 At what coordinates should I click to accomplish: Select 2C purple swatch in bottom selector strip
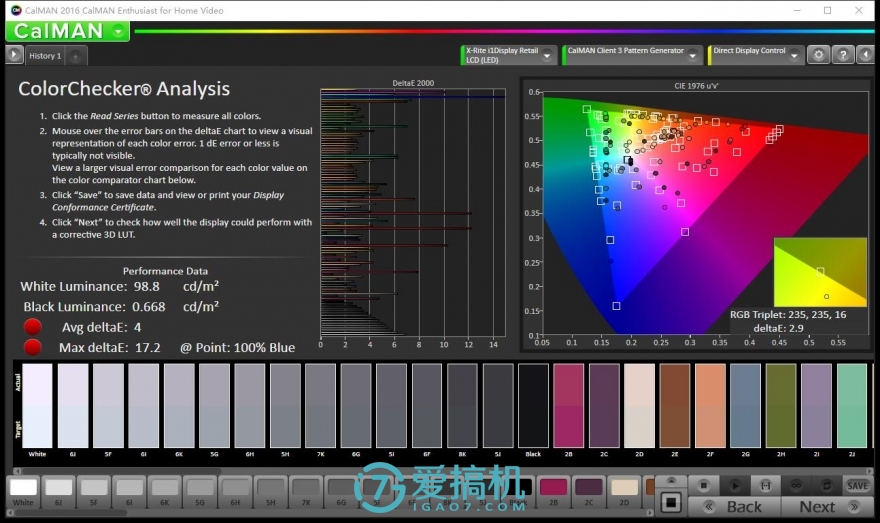[589, 492]
